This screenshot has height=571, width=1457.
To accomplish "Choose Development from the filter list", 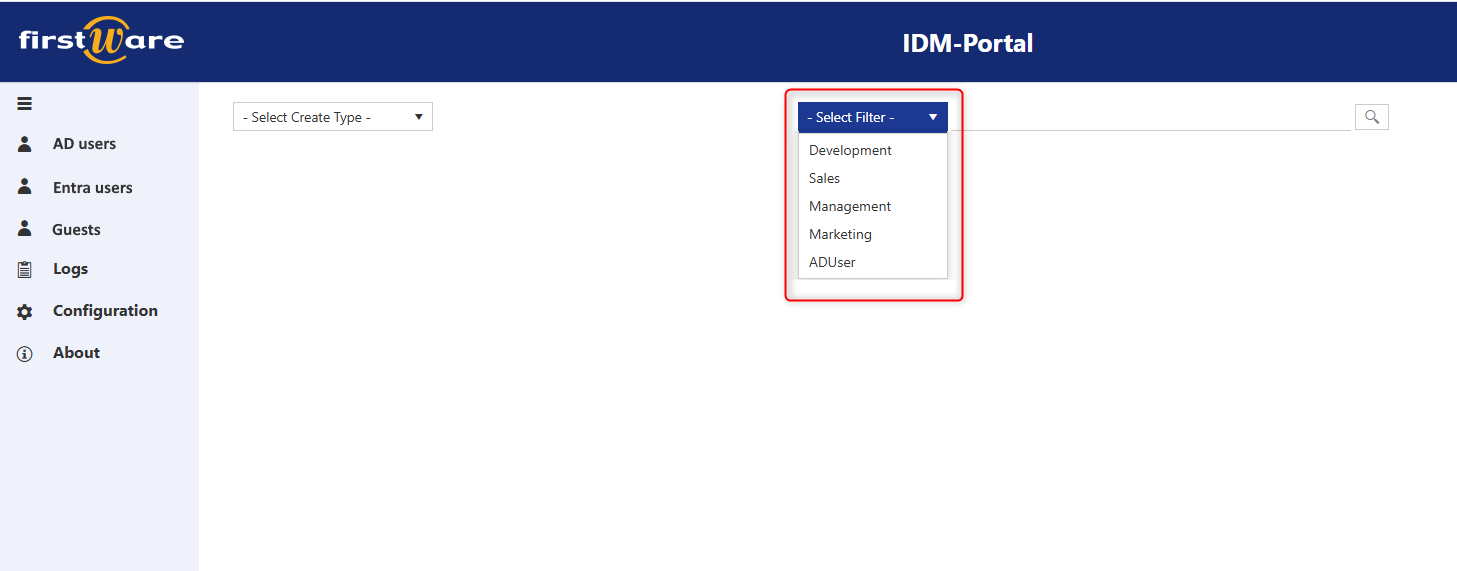I will coord(850,150).
